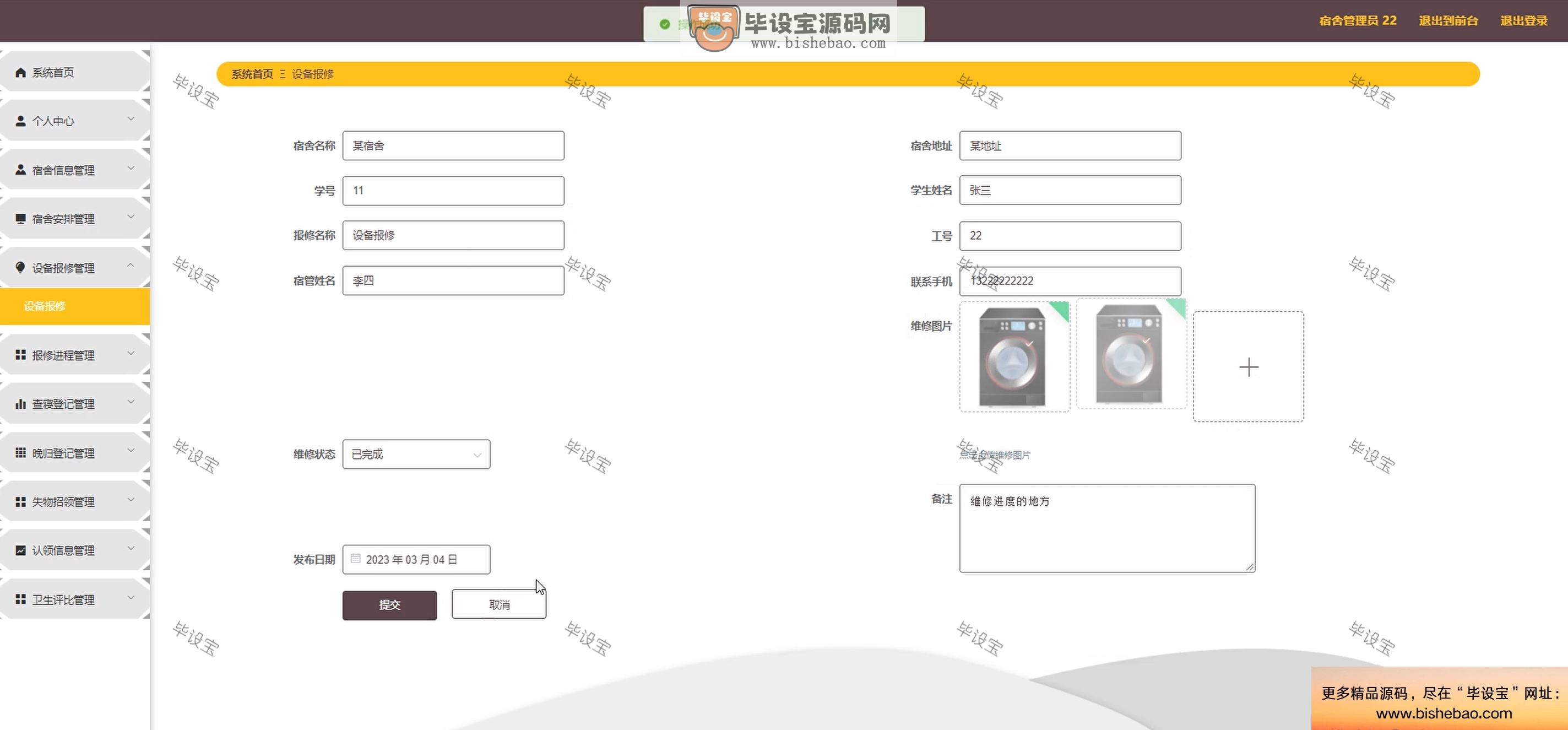Click the person icon for 个人中心
The image size is (1568, 730).
[x=21, y=121]
